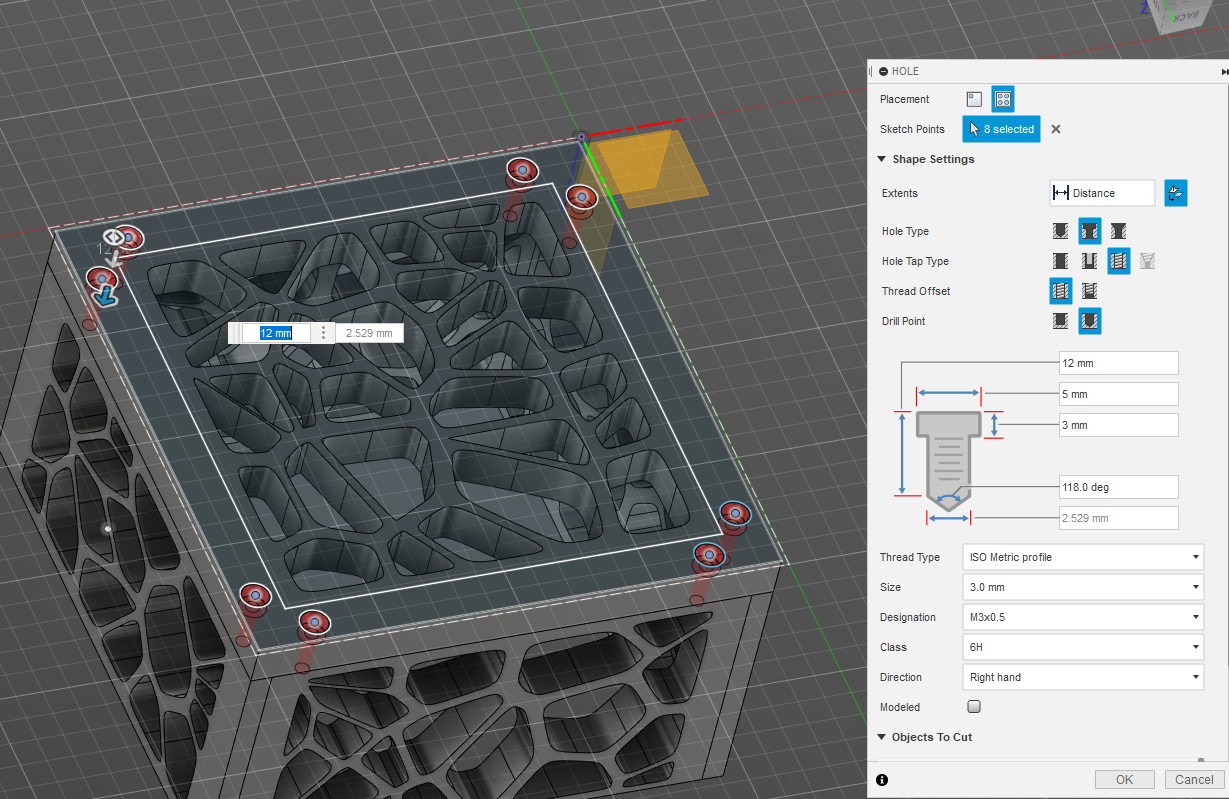Select the flat Drill Point icon

[1060, 321]
